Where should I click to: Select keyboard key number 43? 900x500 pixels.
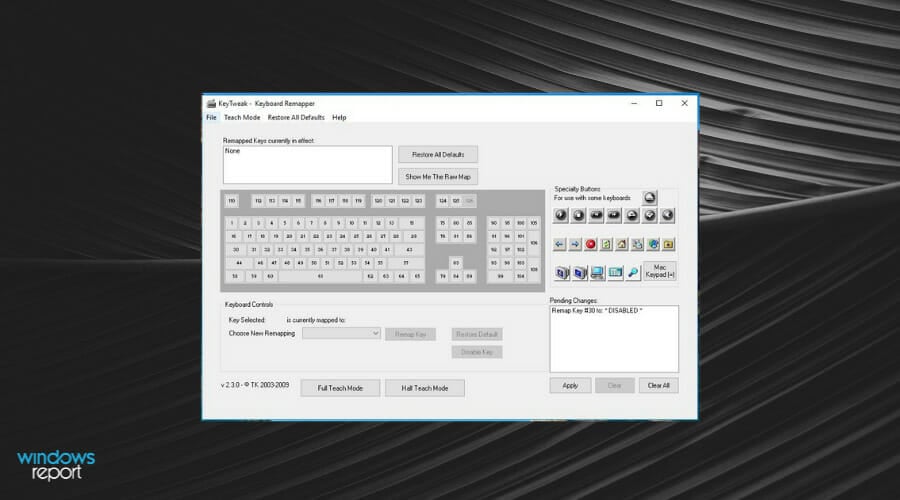(x=410, y=250)
